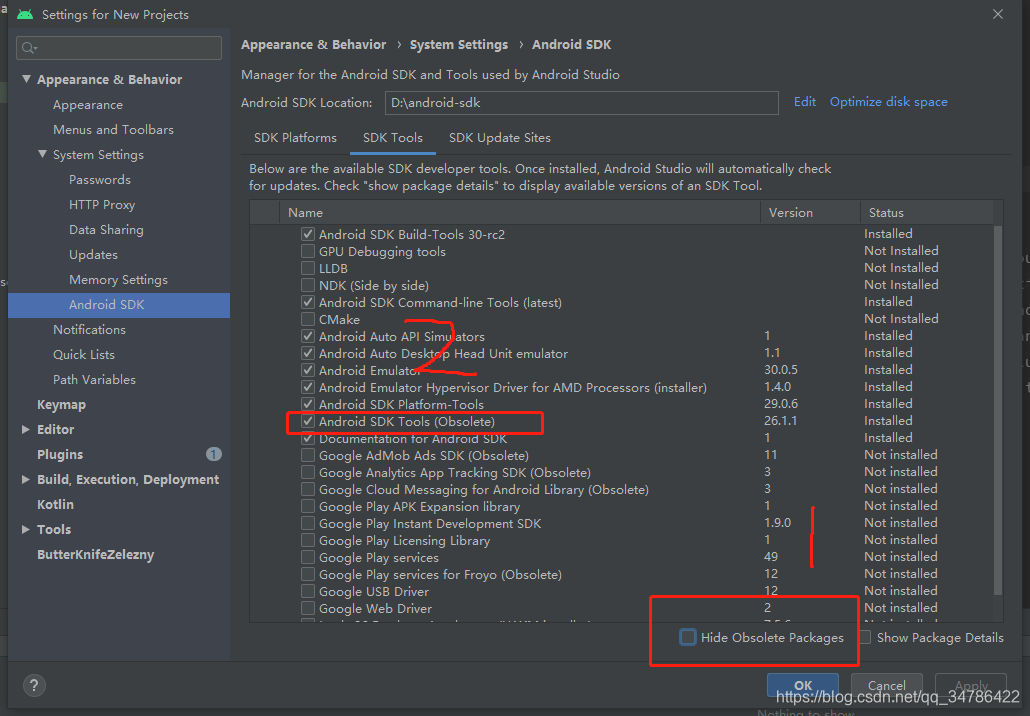Uncheck Android SDK Tools (Obsolete)
1030x716 pixels.
tap(307, 421)
